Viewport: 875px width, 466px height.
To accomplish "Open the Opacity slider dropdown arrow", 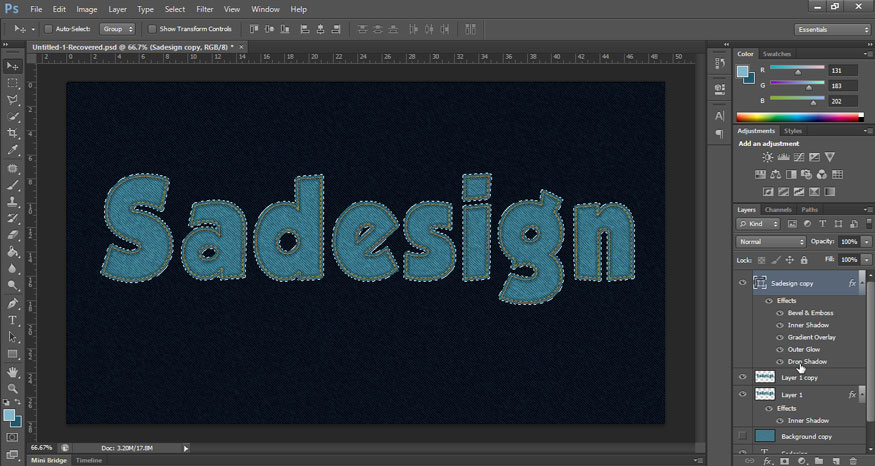I will pos(867,242).
